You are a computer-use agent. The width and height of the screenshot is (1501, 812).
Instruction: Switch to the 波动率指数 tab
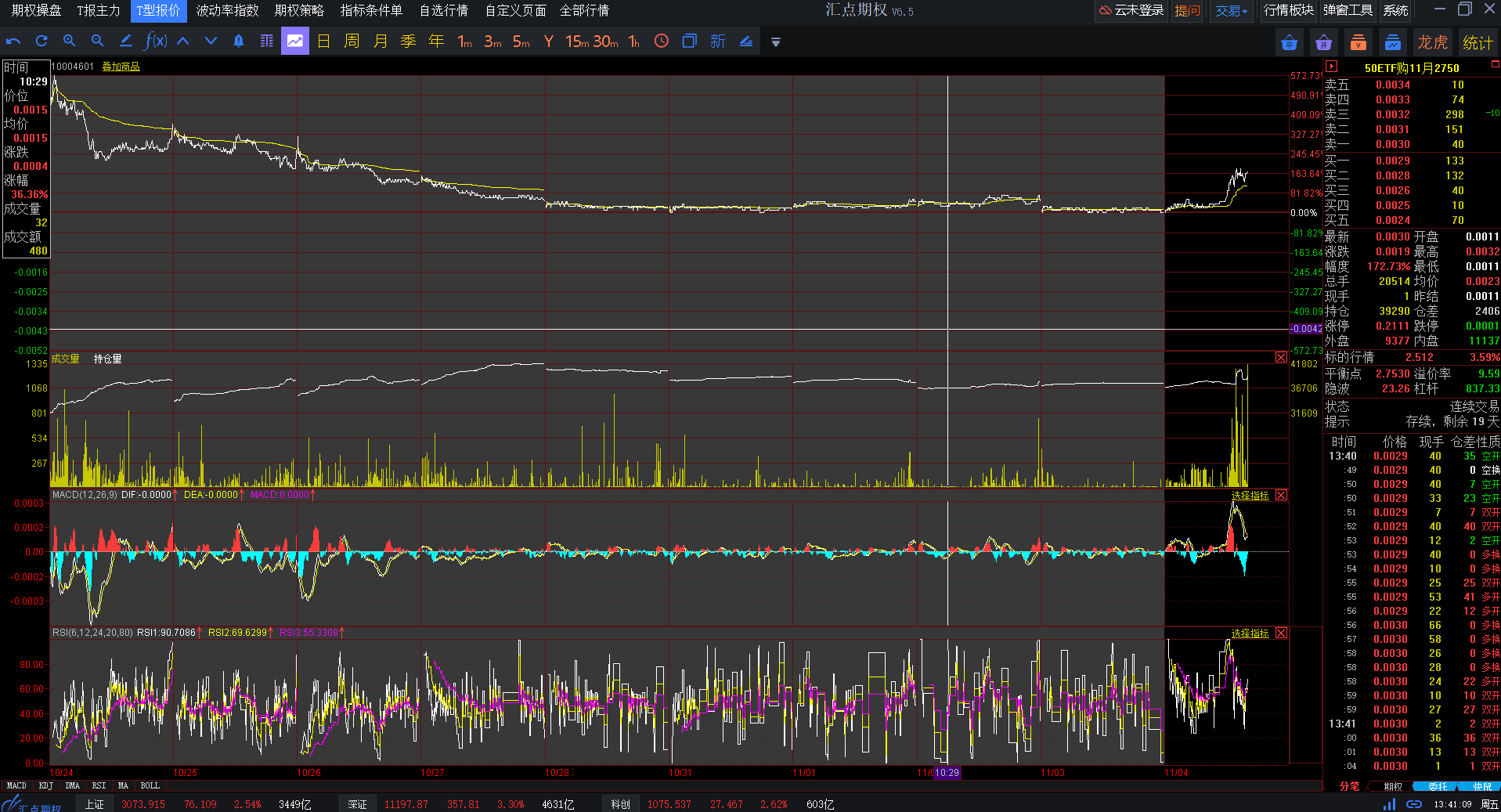tap(227, 10)
